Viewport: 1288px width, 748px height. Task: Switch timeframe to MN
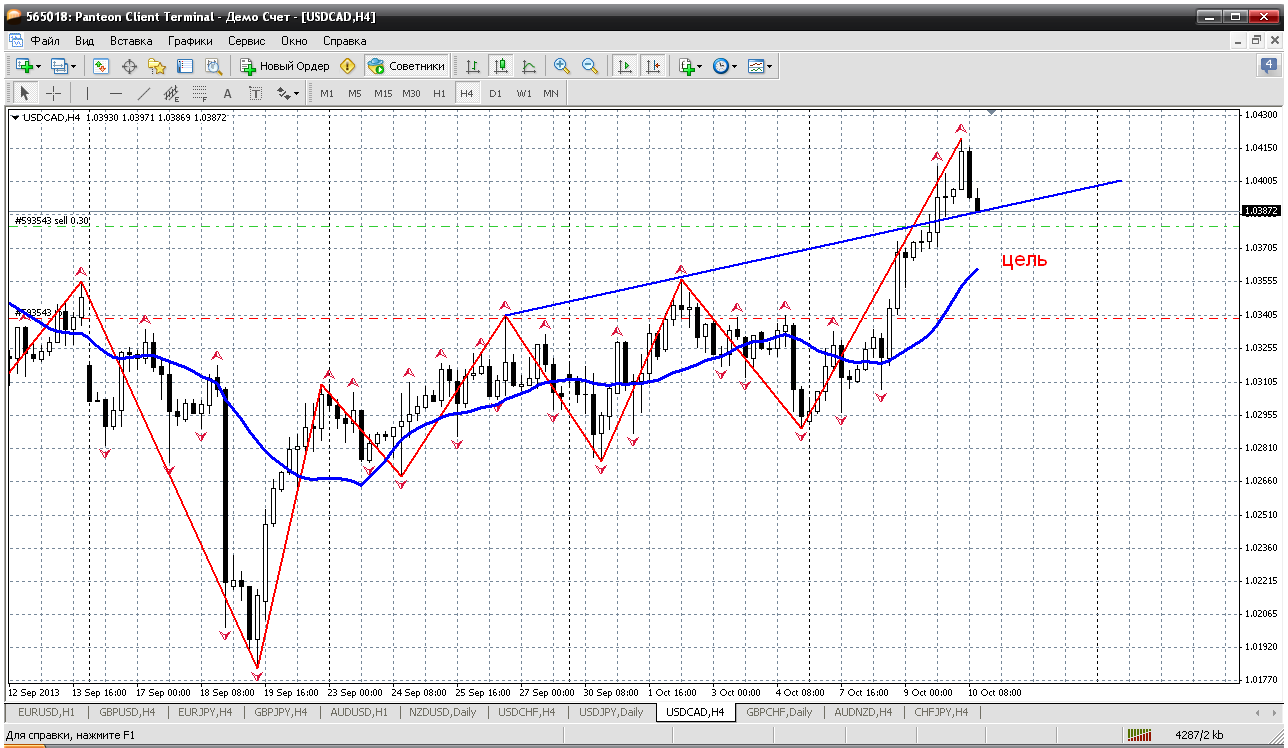coord(551,93)
